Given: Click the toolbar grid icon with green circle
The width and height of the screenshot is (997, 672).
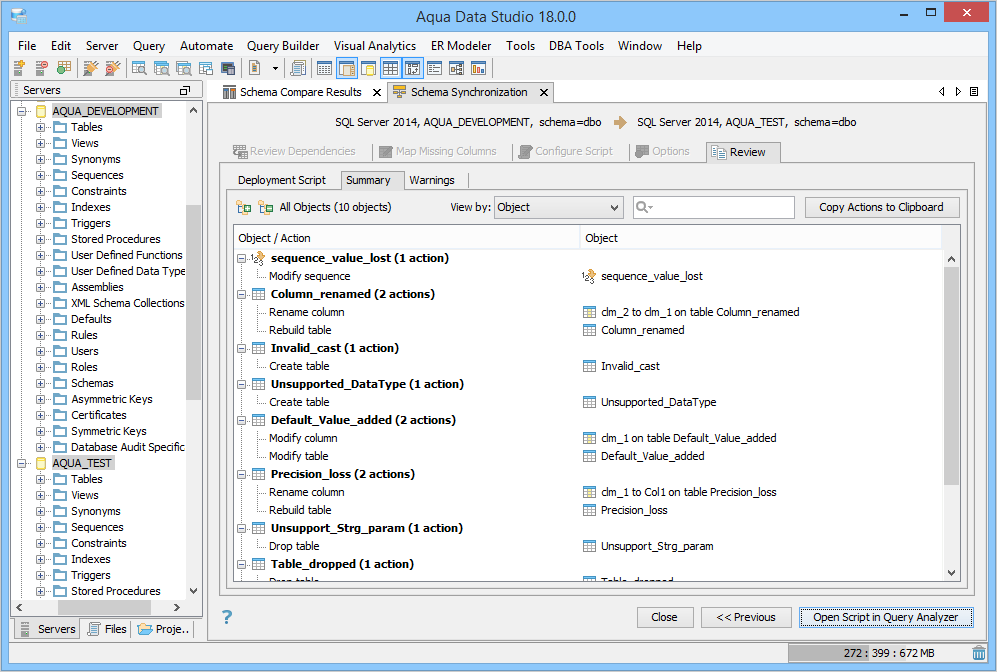Looking at the screenshot, I should pyautogui.click(x=64, y=67).
